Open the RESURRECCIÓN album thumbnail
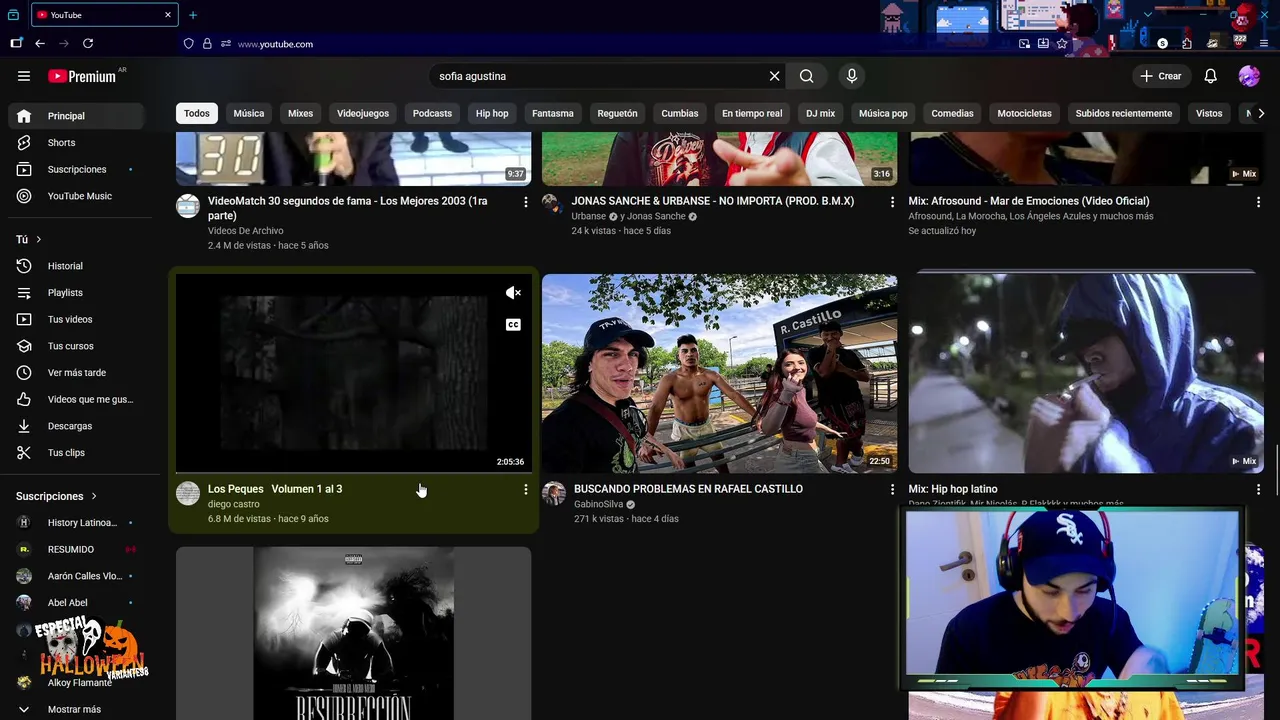This screenshot has height=720, width=1280. [x=353, y=634]
